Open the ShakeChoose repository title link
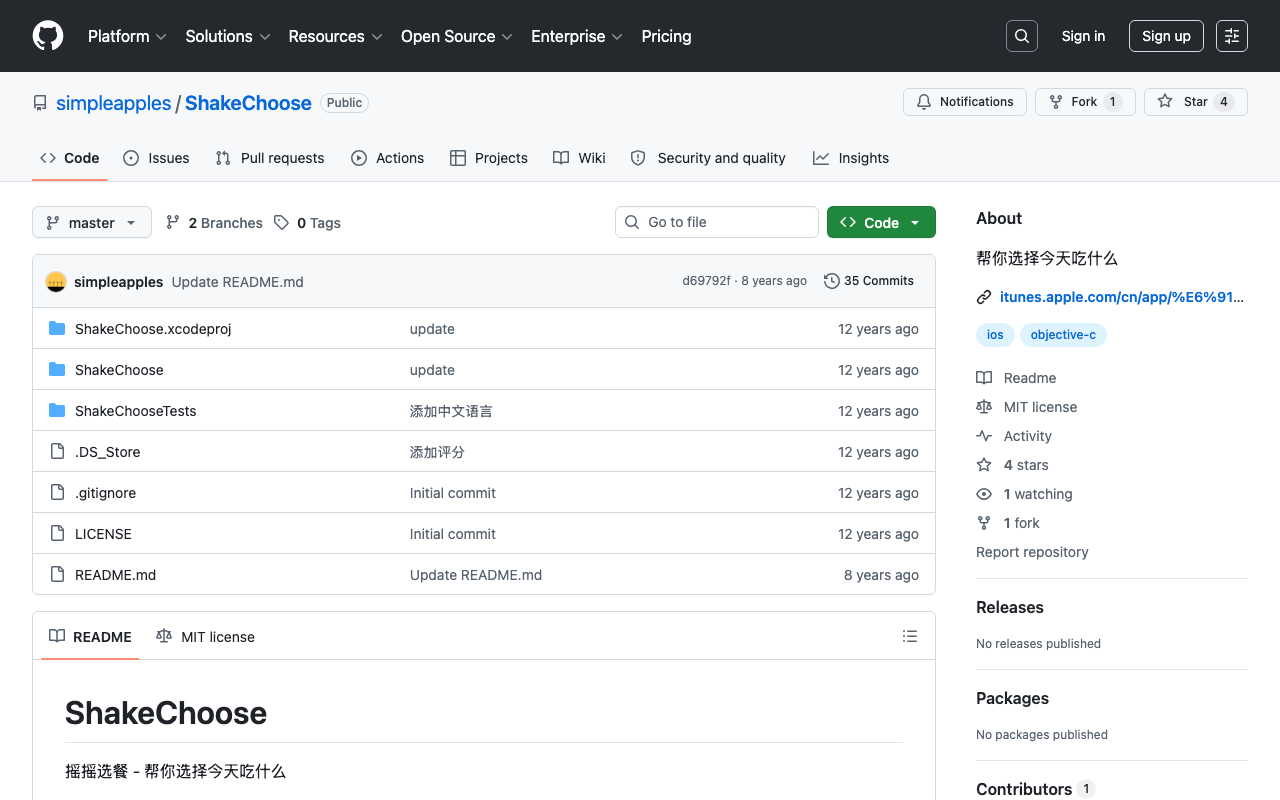 pyautogui.click(x=248, y=103)
